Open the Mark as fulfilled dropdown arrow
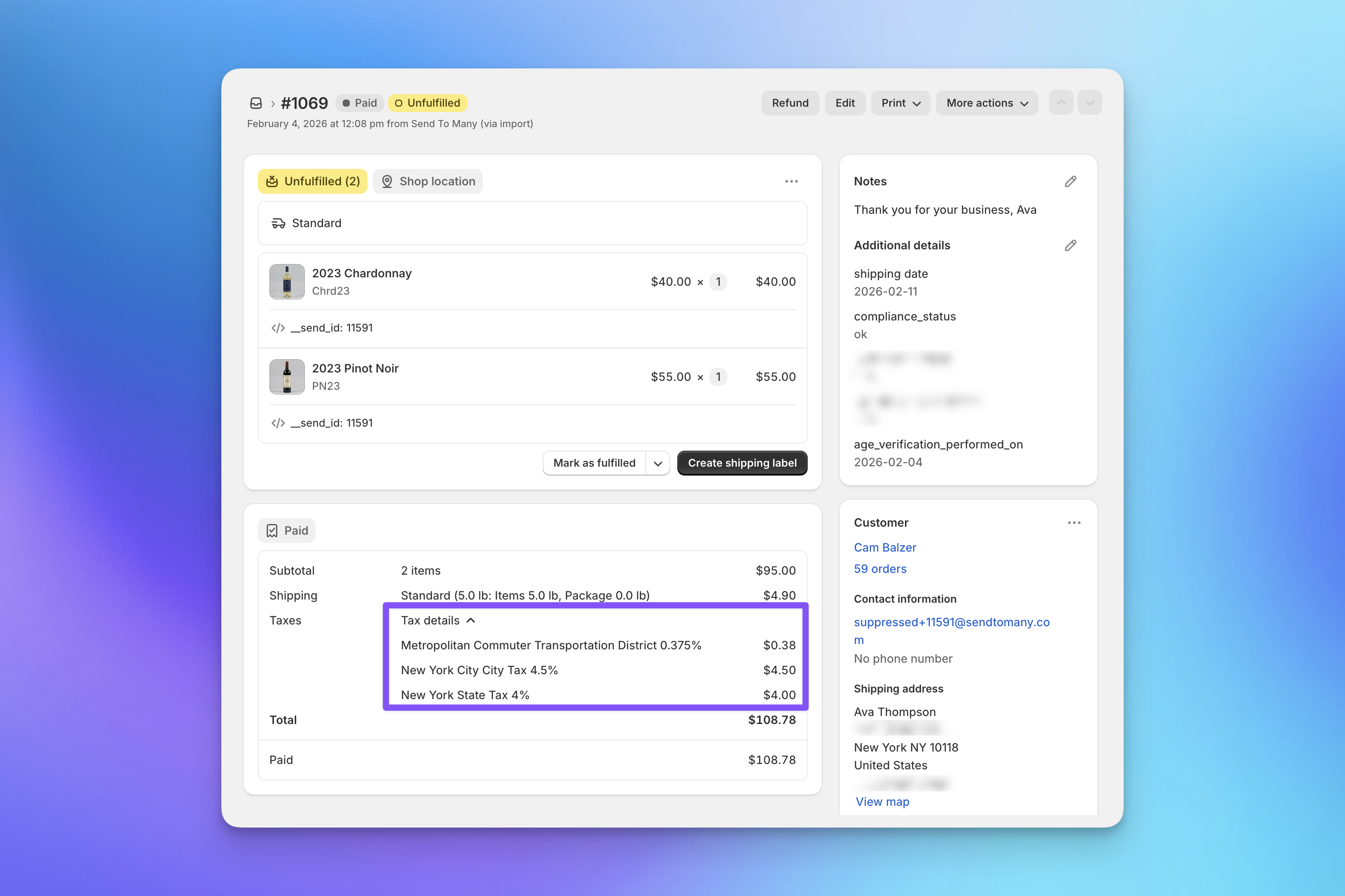Screen dimensions: 1345x896 [x=658, y=463]
